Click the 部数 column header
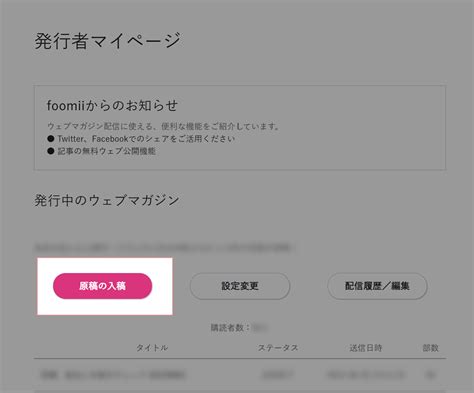Viewport: 474px width, 393px height. (x=430, y=348)
